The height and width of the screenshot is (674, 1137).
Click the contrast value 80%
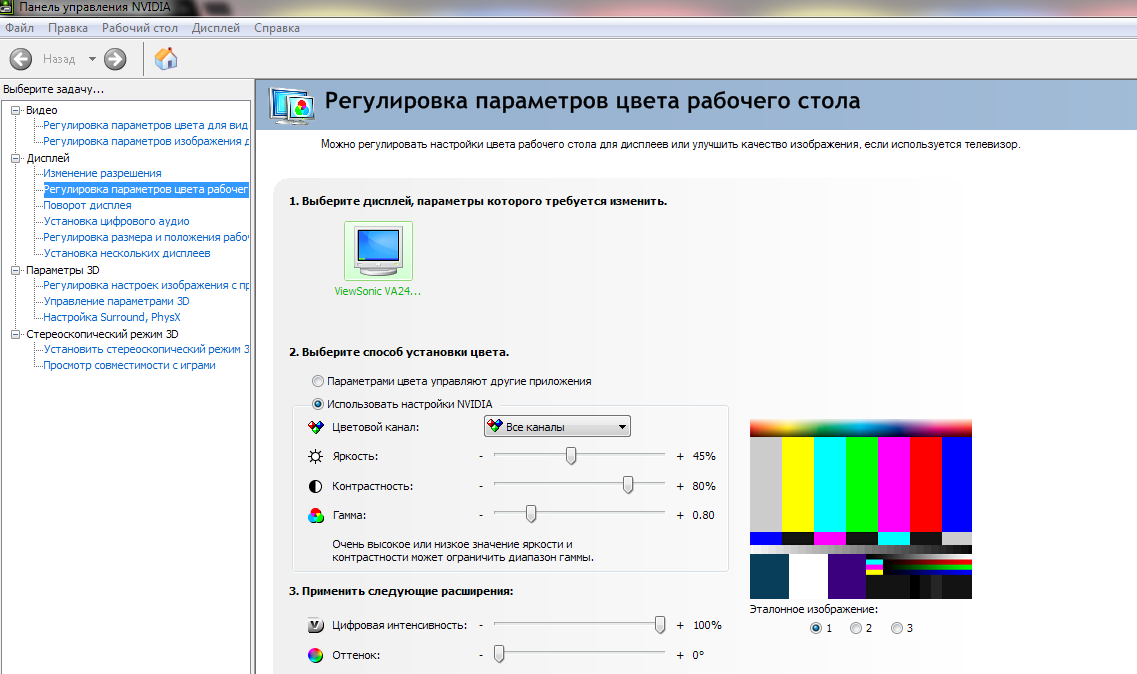tap(704, 486)
